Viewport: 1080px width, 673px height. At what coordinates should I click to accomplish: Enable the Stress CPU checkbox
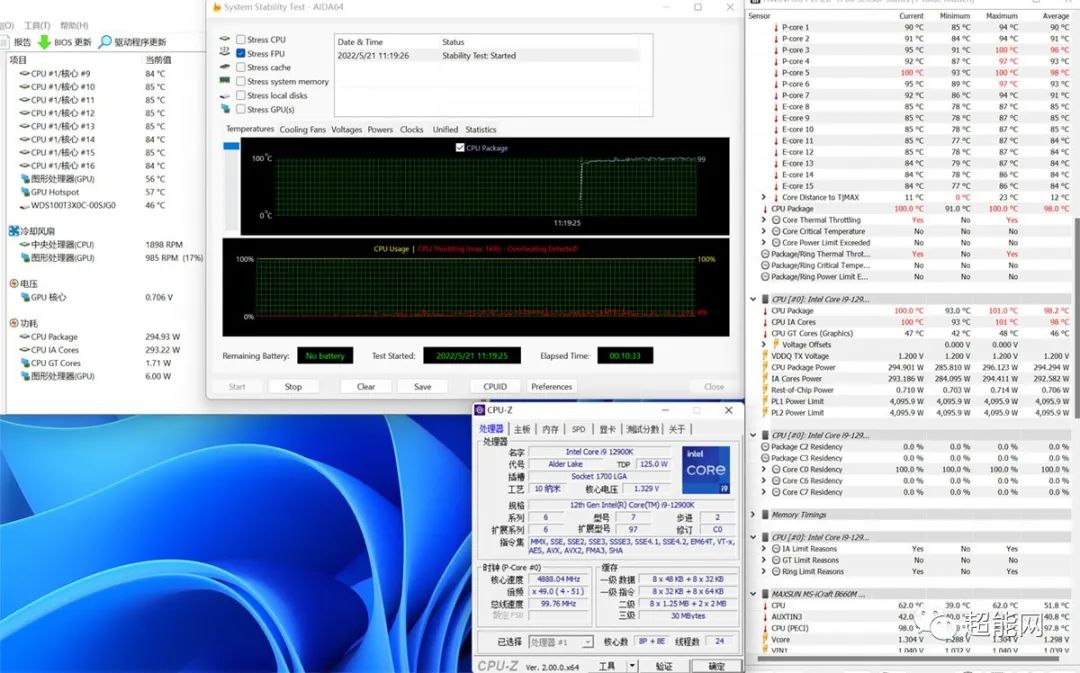pos(240,40)
